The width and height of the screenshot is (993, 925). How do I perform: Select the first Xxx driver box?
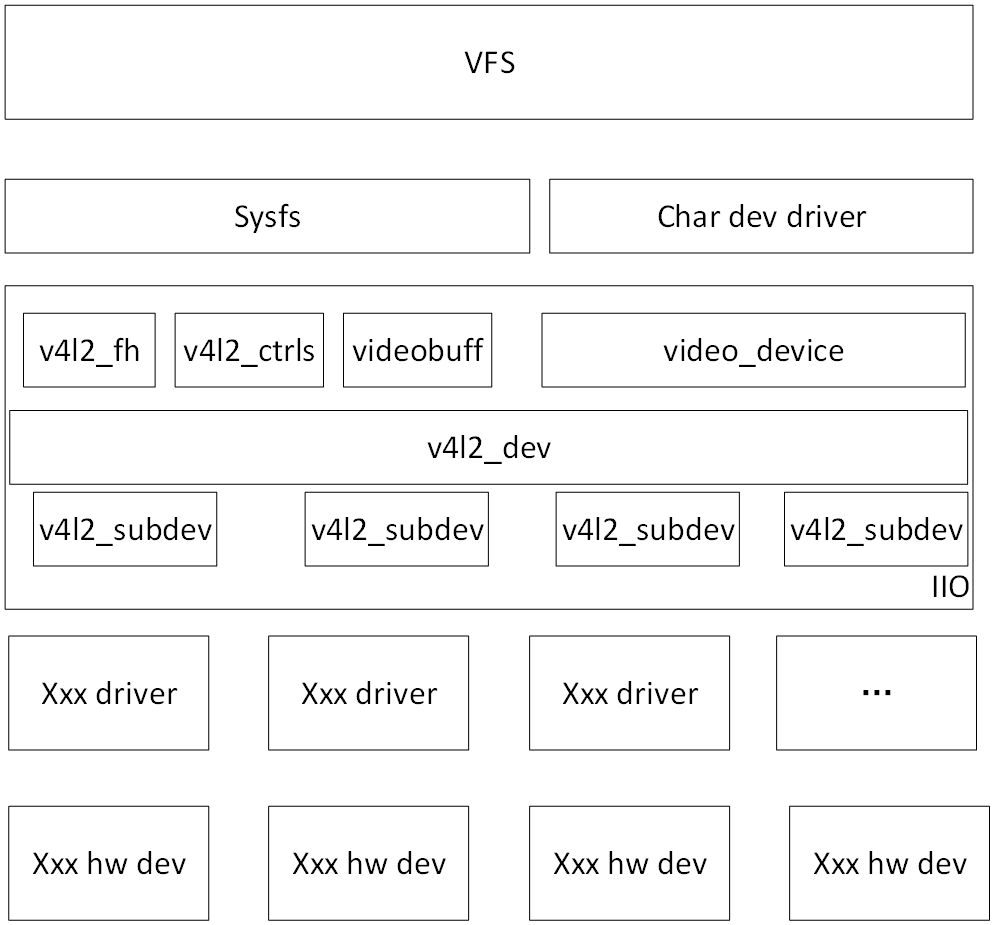click(x=108, y=692)
